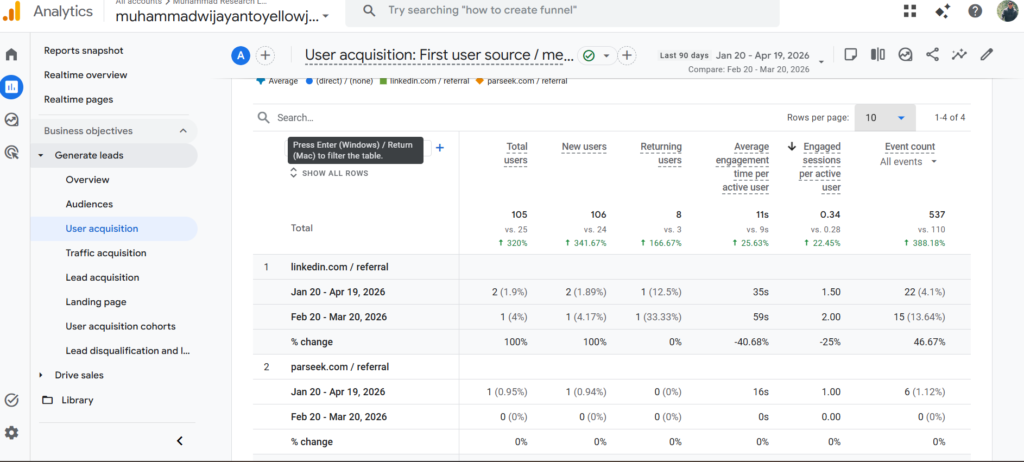This screenshot has width=1024, height=462.
Task: Sort by Average engagement time column
Action: pos(743,167)
